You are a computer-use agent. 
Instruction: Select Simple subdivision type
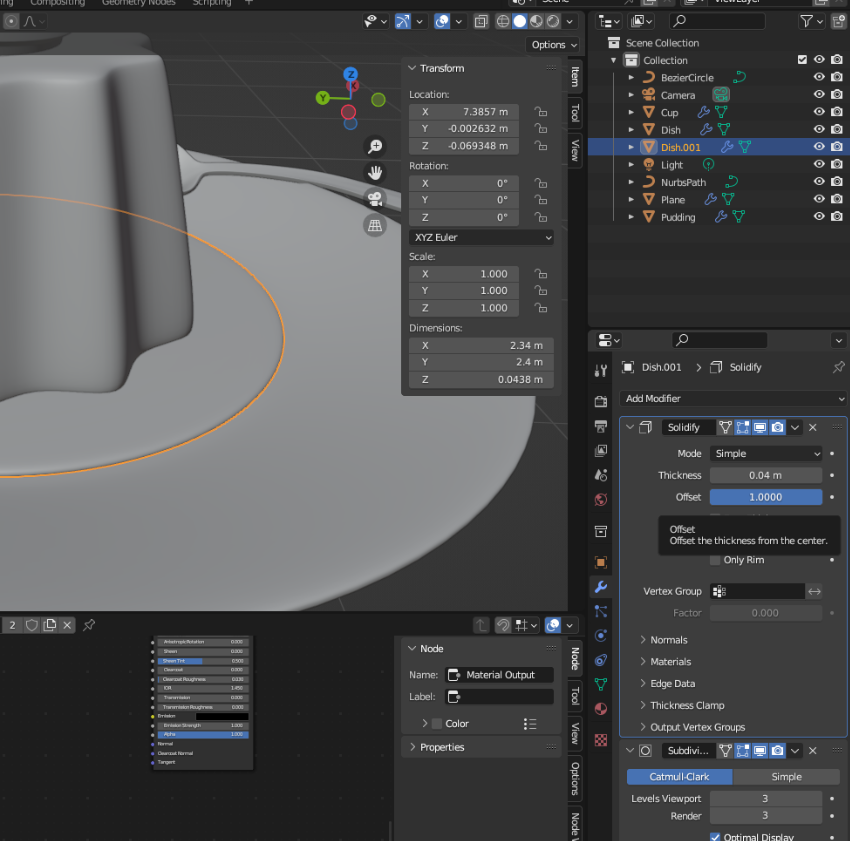[786, 776]
